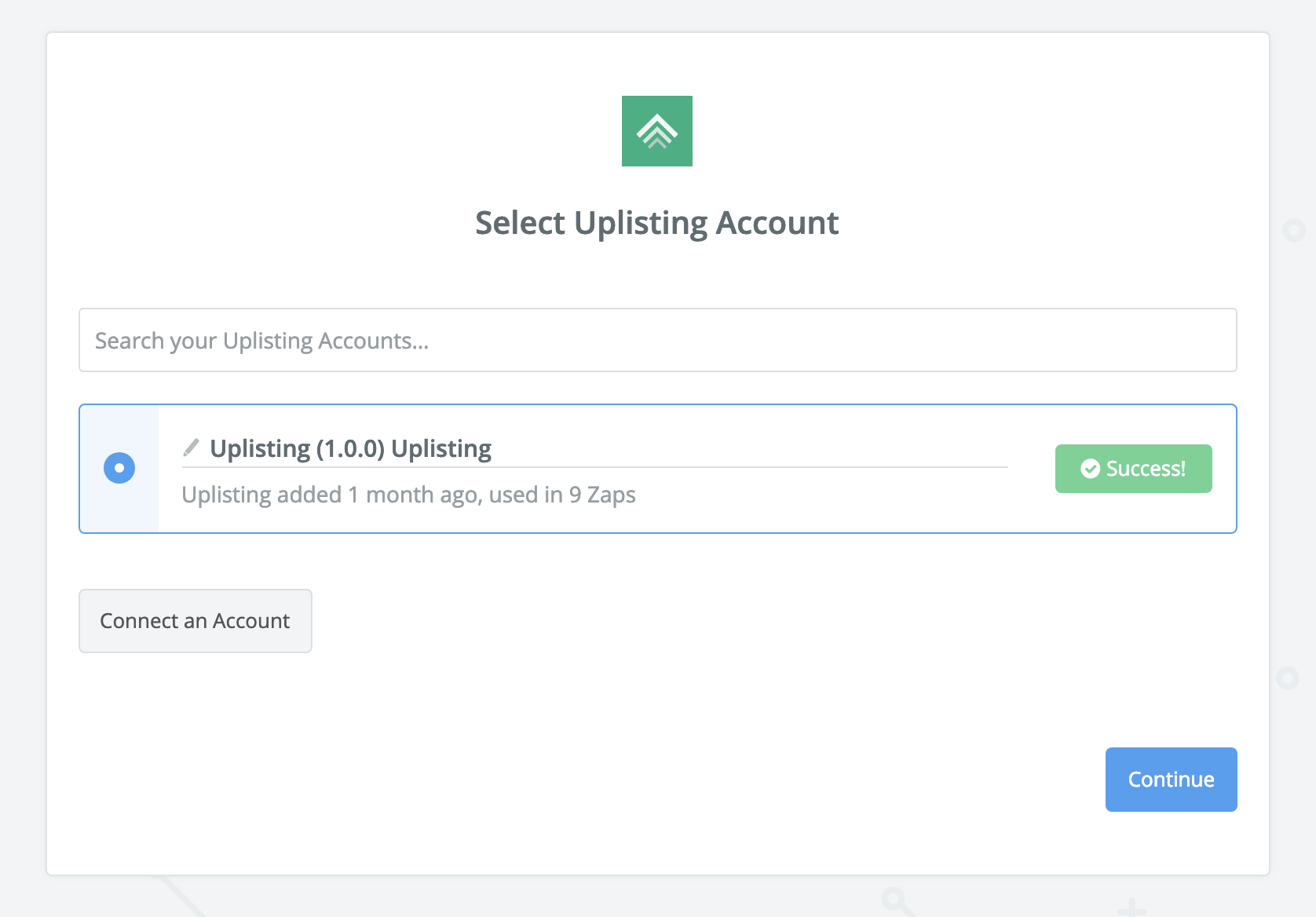This screenshot has height=917, width=1316.
Task: Focus the Search your Uplisting Accounts field
Action: [x=658, y=340]
